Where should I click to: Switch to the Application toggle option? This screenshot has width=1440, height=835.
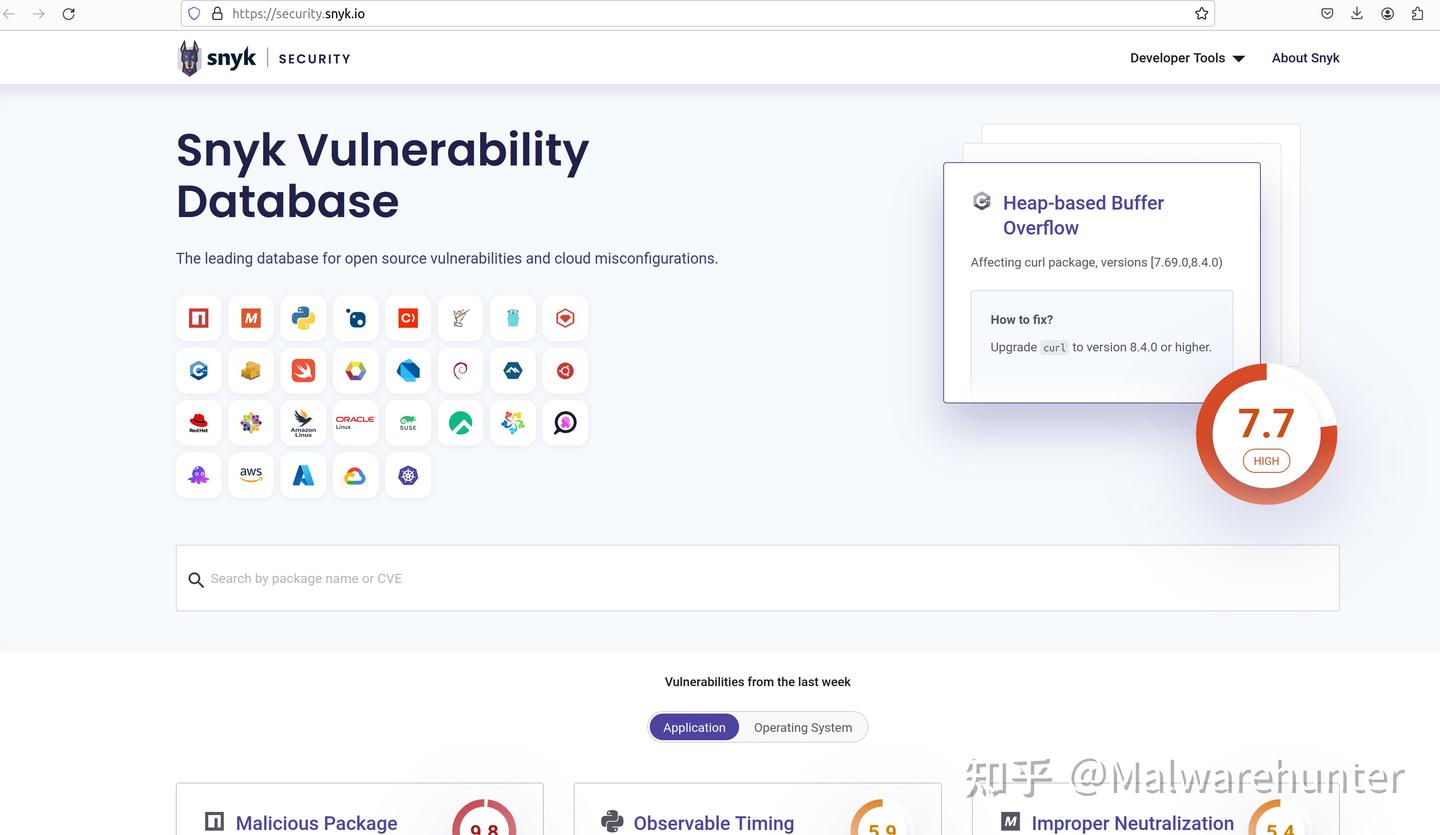click(x=694, y=727)
